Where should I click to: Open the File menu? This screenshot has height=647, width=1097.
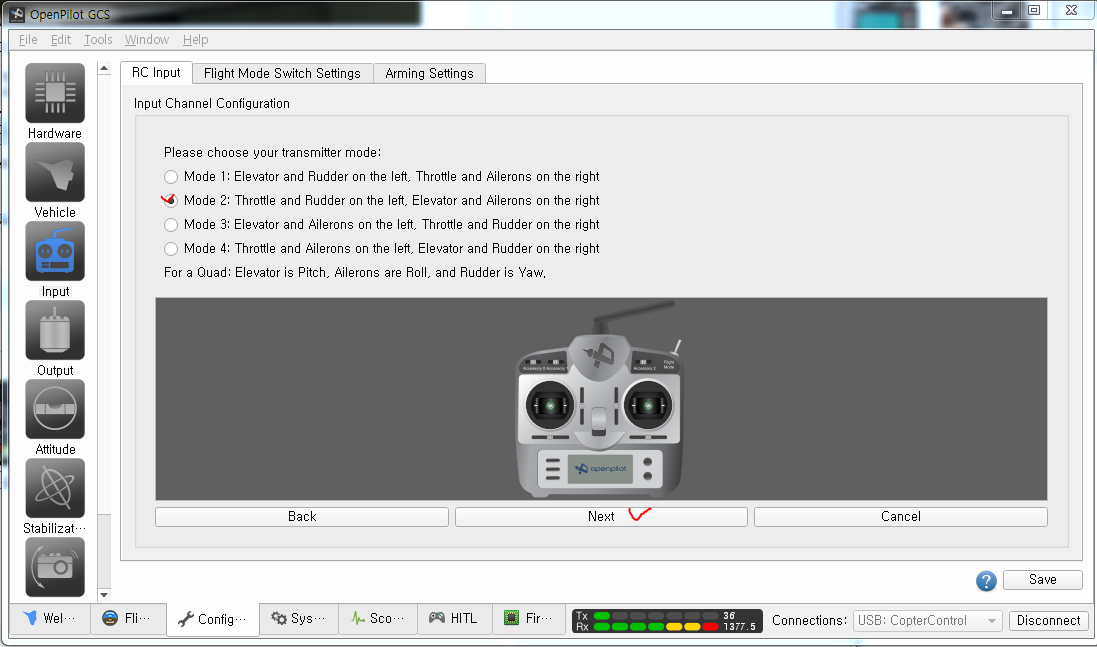tap(28, 40)
